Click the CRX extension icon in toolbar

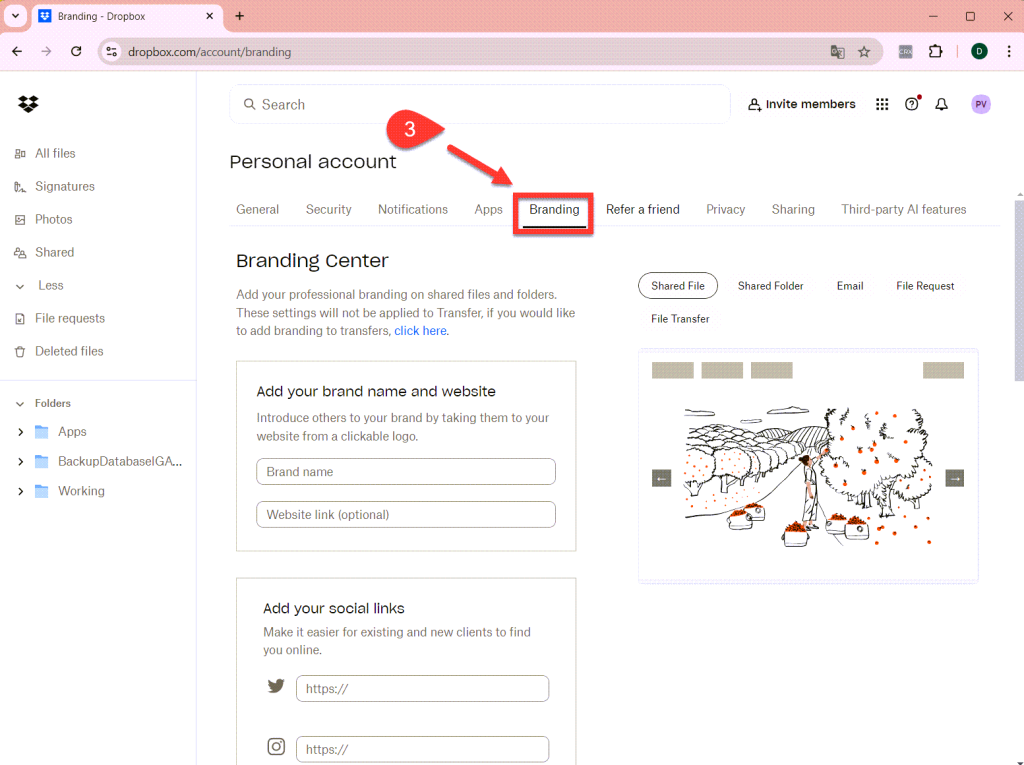coord(905,52)
